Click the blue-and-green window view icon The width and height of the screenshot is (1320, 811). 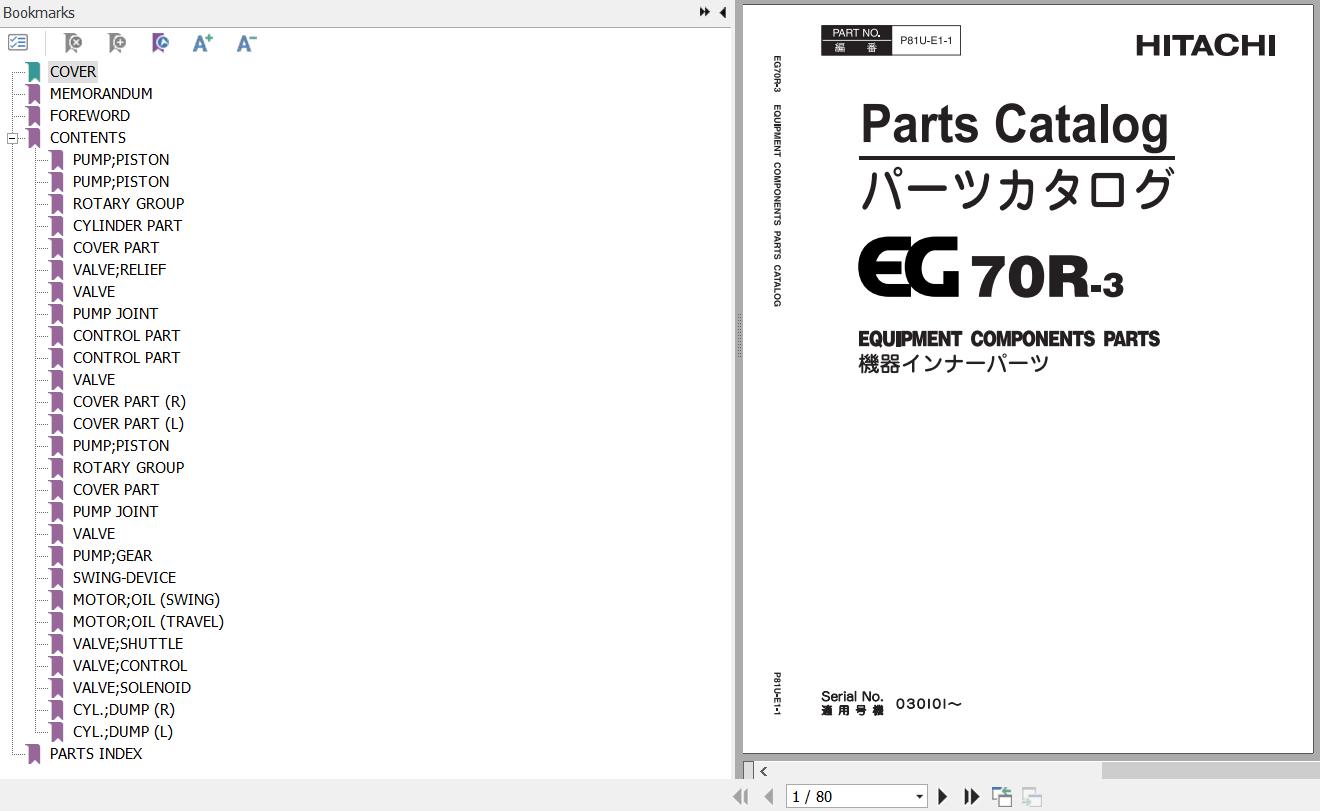pos(1001,796)
